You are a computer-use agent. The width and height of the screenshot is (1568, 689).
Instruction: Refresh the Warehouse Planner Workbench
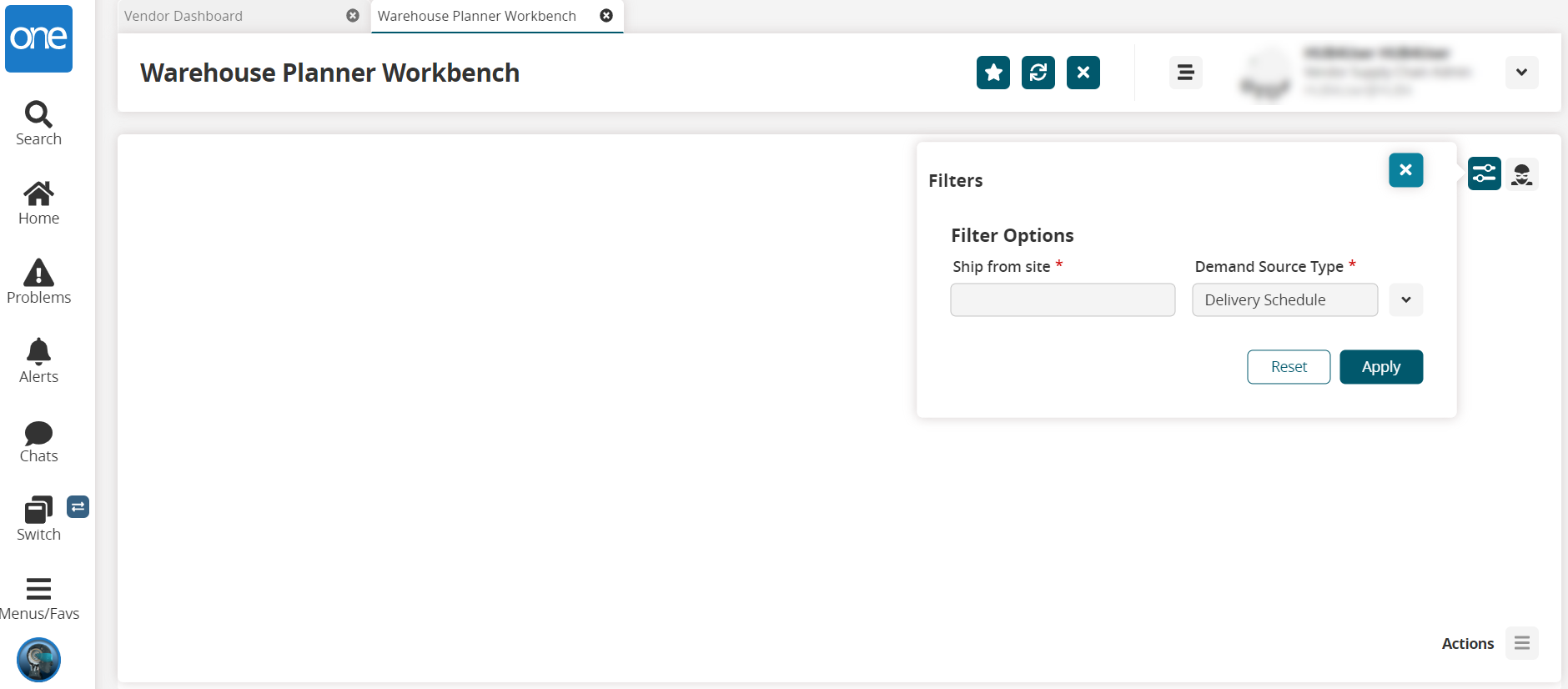[x=1038, y=73]
